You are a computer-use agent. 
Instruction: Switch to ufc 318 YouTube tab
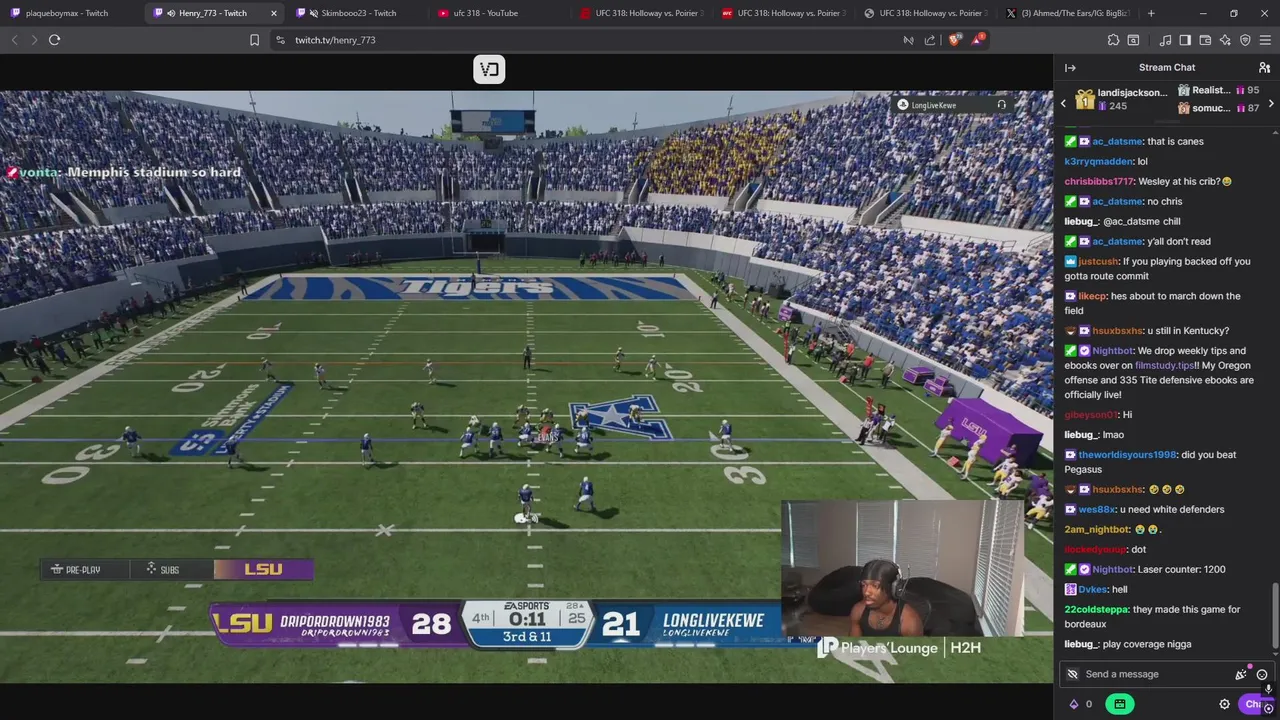(x=500, y=13)
